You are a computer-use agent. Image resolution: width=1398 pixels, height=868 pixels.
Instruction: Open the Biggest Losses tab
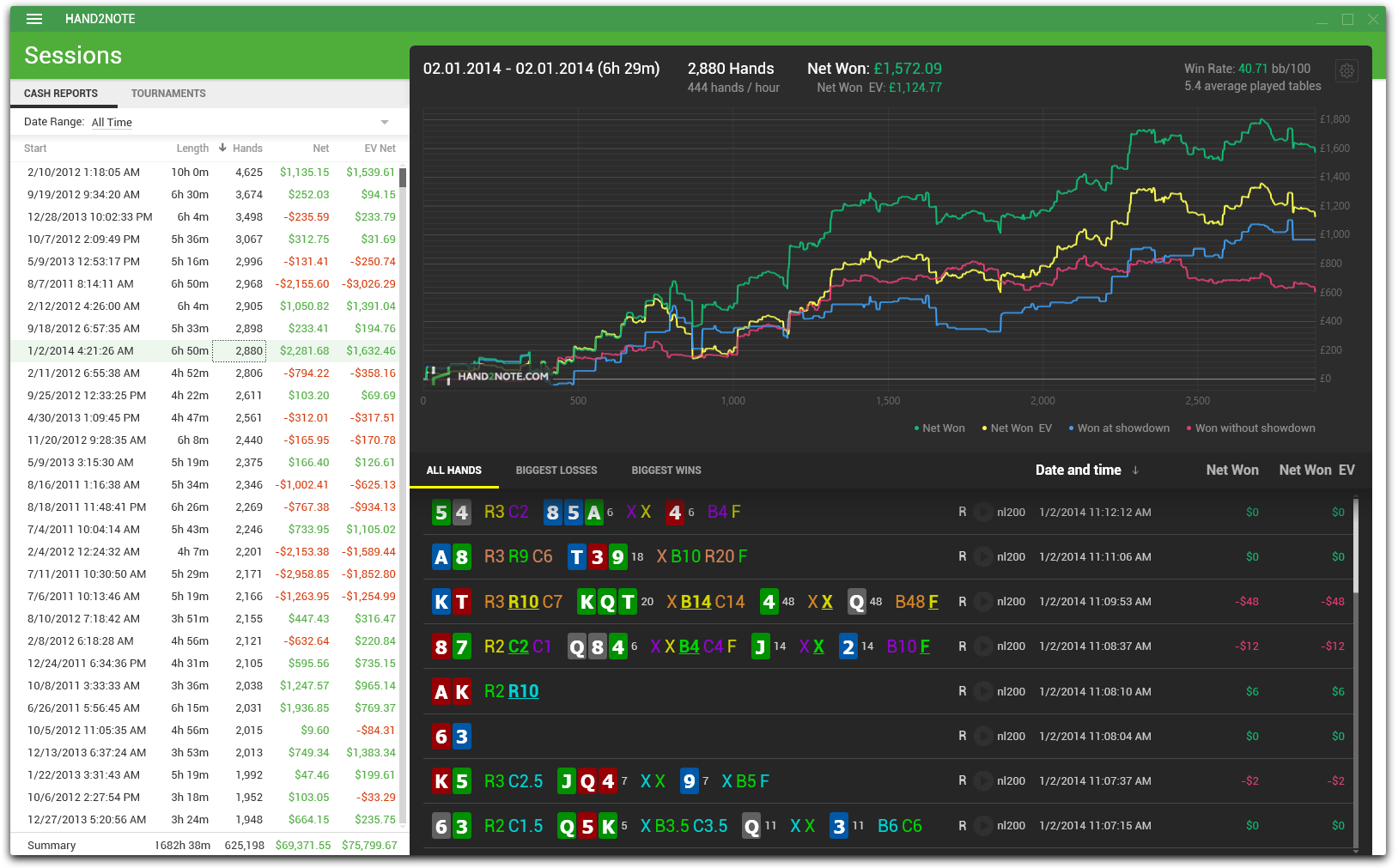556,470
